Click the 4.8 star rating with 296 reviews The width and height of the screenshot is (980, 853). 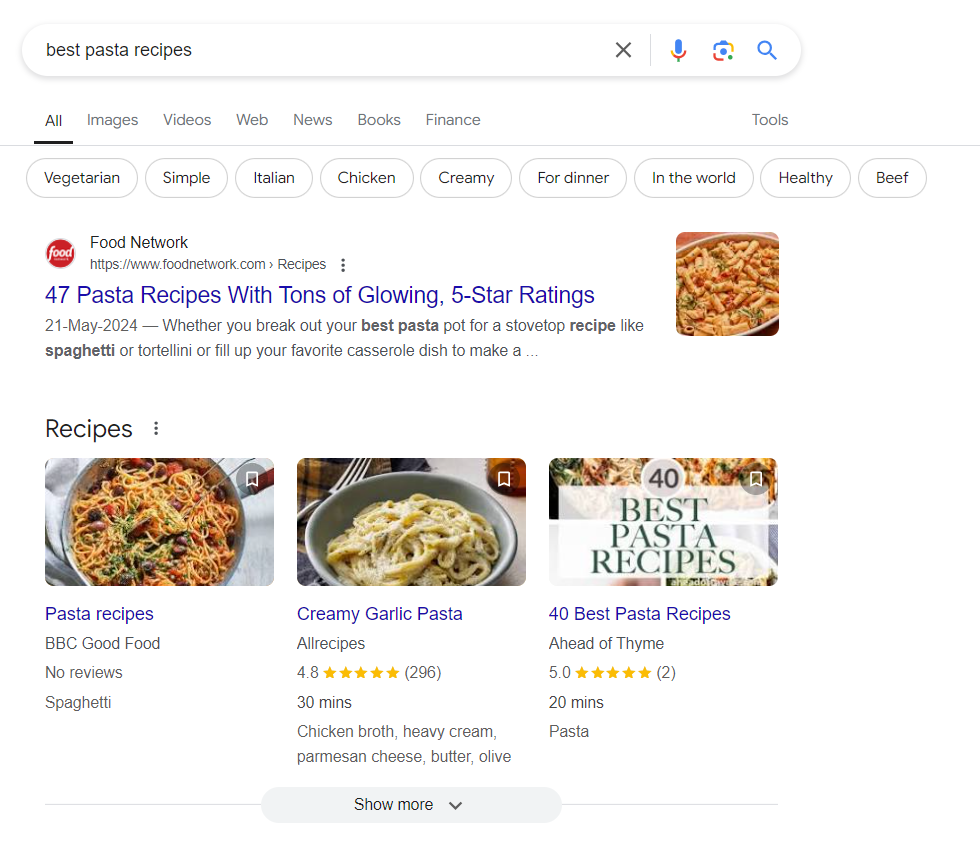[369, 673]
